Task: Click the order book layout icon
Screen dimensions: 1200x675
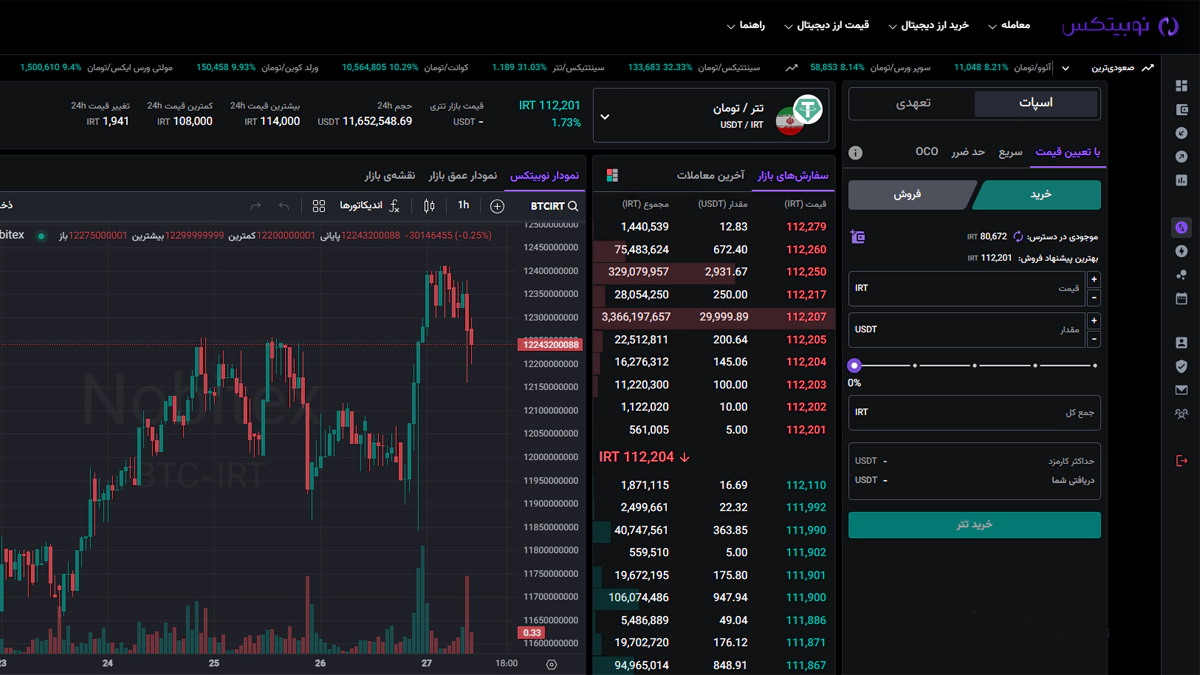Action: coord(612,176)
